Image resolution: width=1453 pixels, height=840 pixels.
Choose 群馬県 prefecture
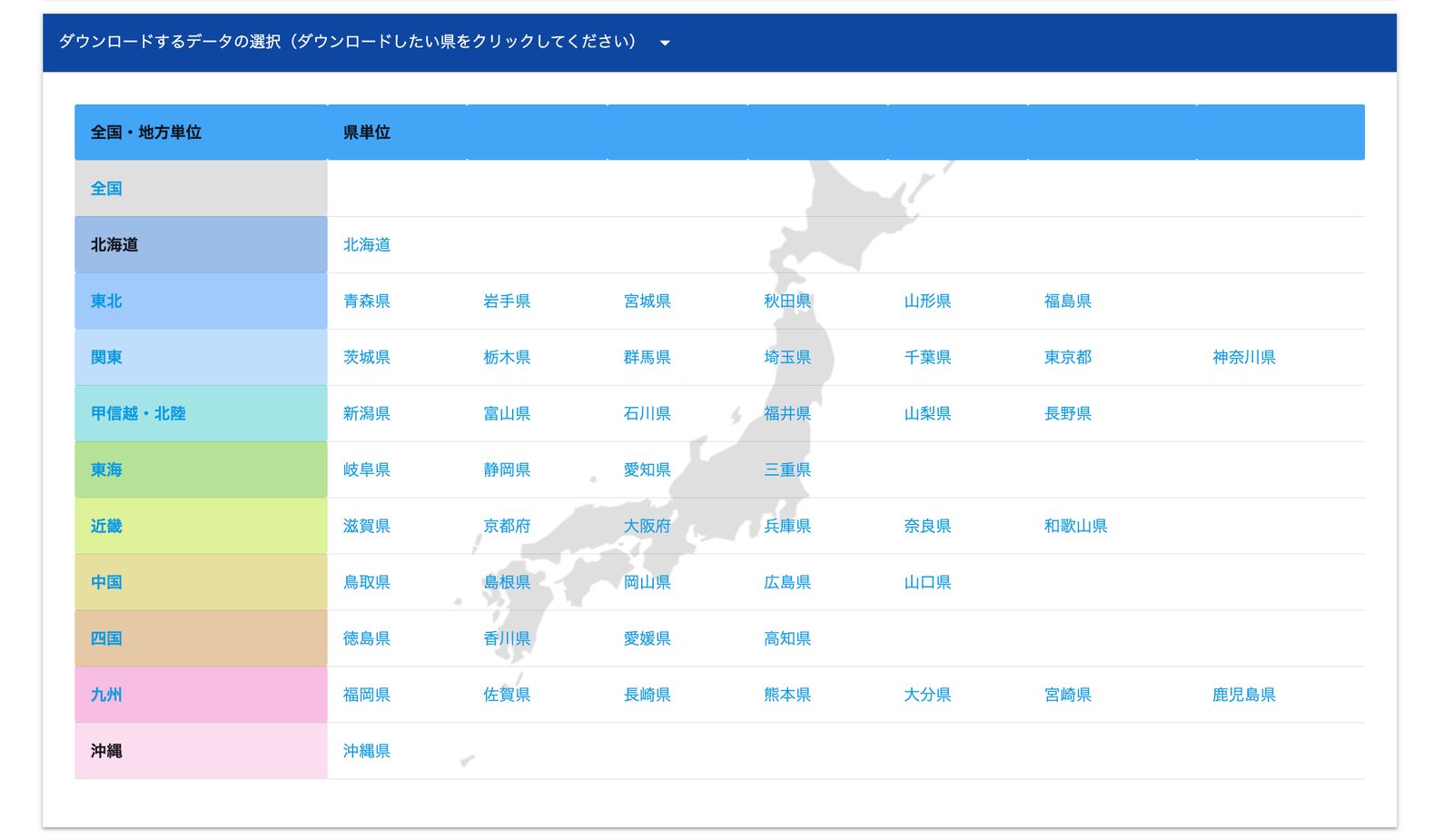pos(647,358)
